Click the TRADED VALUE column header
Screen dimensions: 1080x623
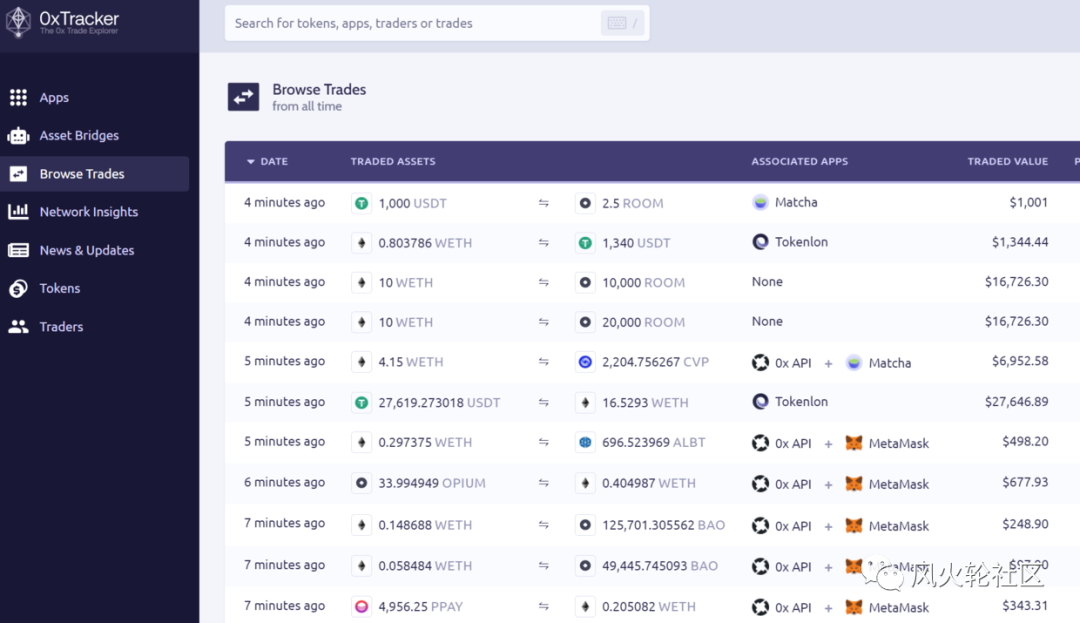click(x=1007, y=161)
